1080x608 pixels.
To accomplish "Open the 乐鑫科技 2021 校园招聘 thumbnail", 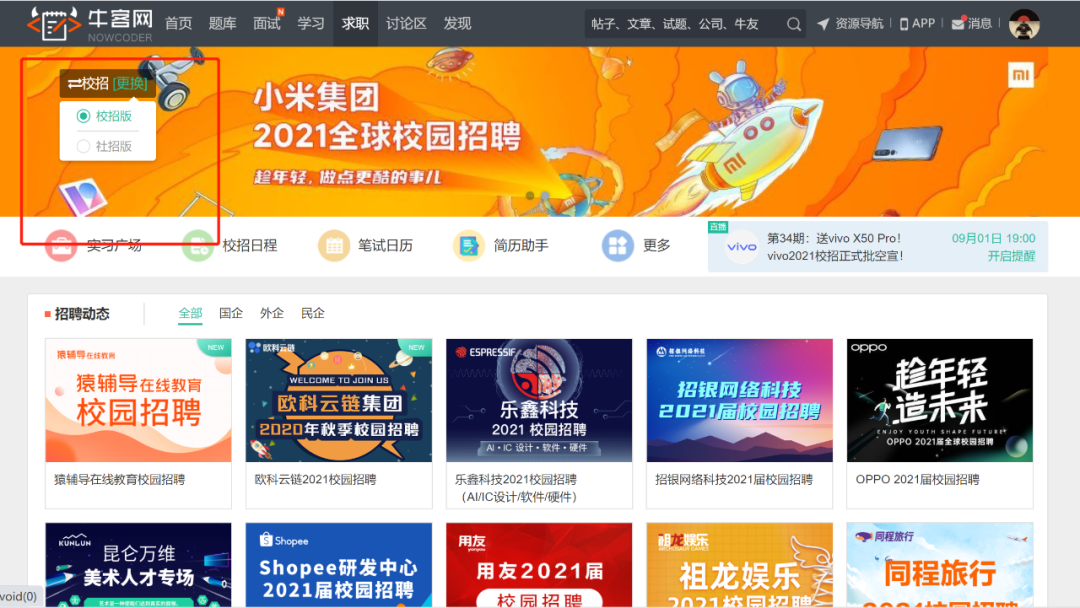I will pos(539,400).
